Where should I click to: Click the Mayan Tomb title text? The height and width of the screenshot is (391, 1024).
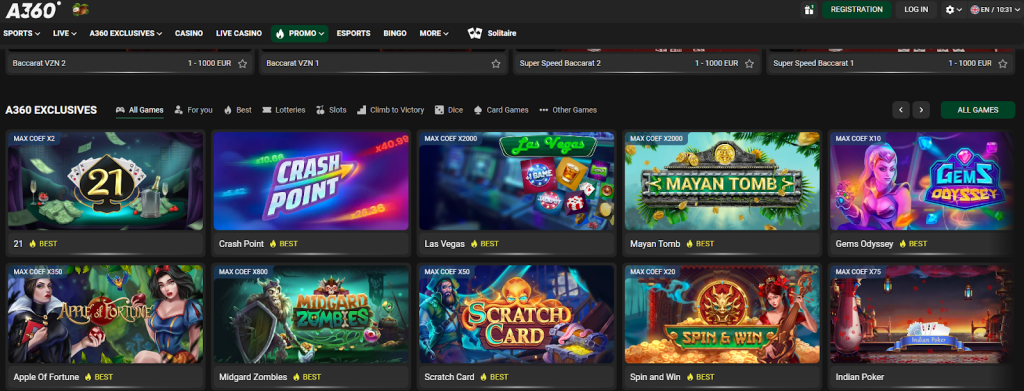click(655, 244)
